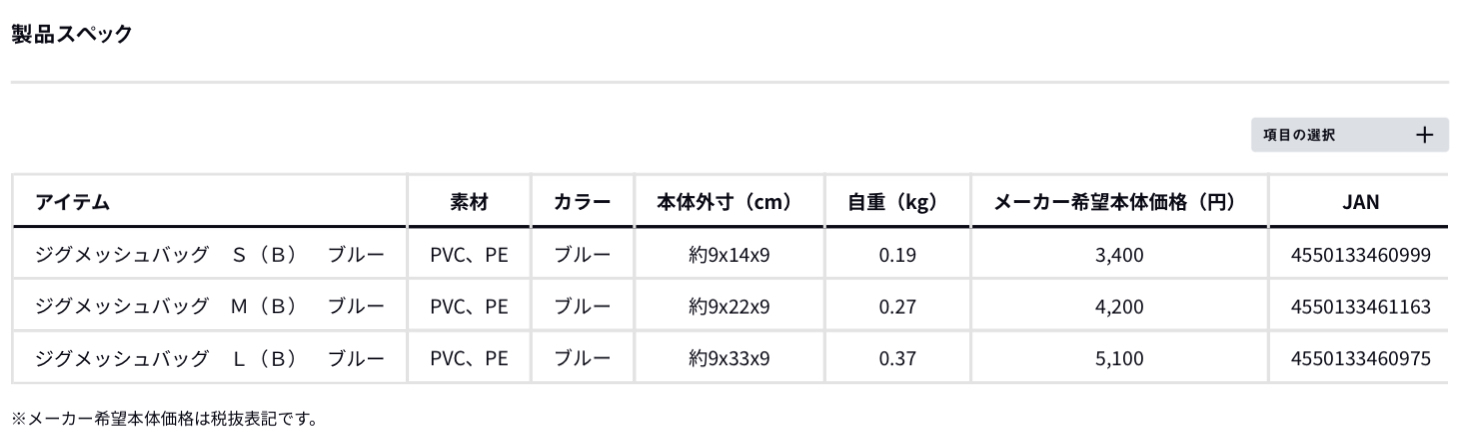The height and width of the screenshot is (440, 1465).
Task: Click the JAN column header
Action: 1360,202
